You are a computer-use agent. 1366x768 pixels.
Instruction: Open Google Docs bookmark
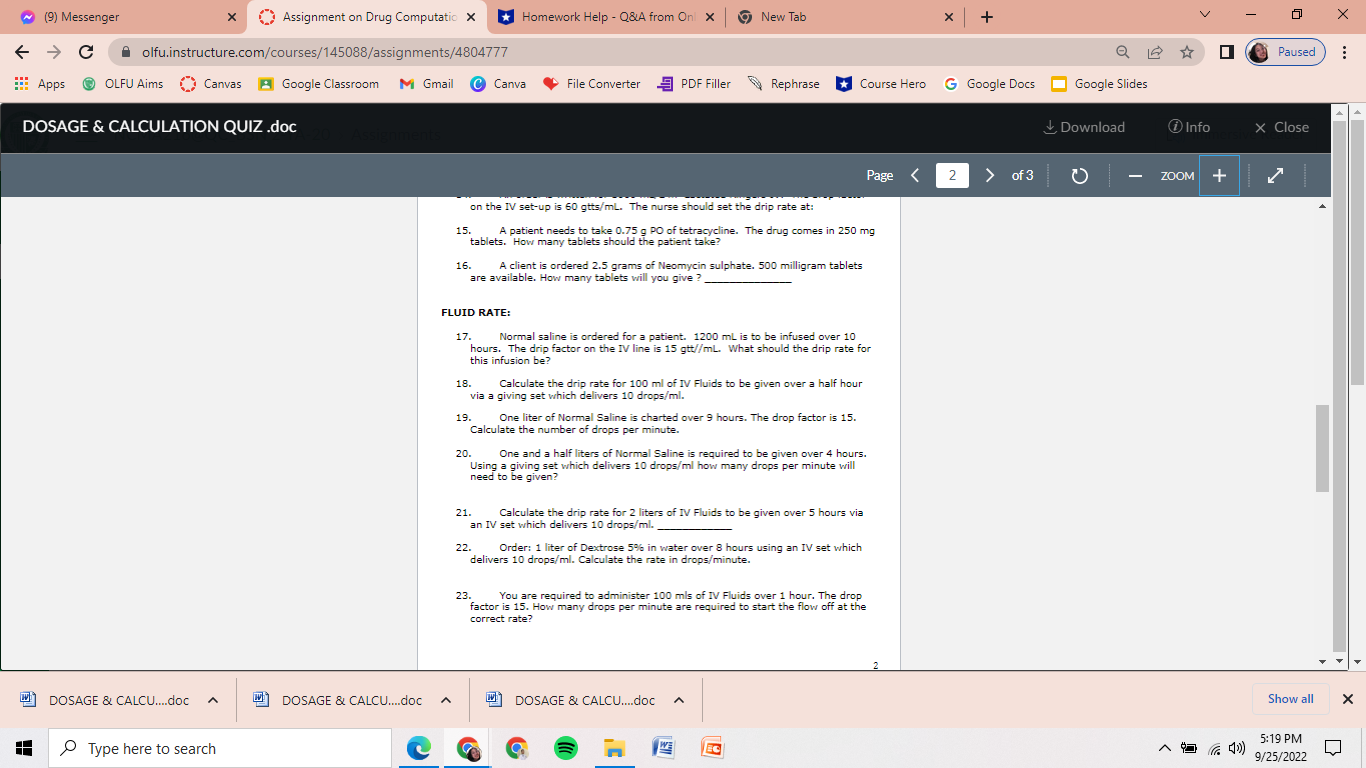tap(989, 84)
